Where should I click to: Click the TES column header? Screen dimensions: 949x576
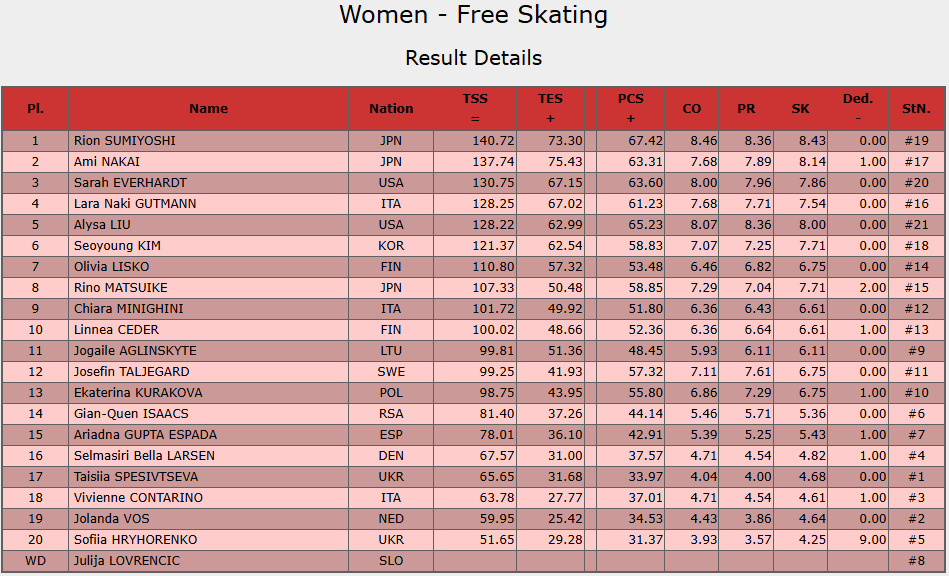pos(550,109)
